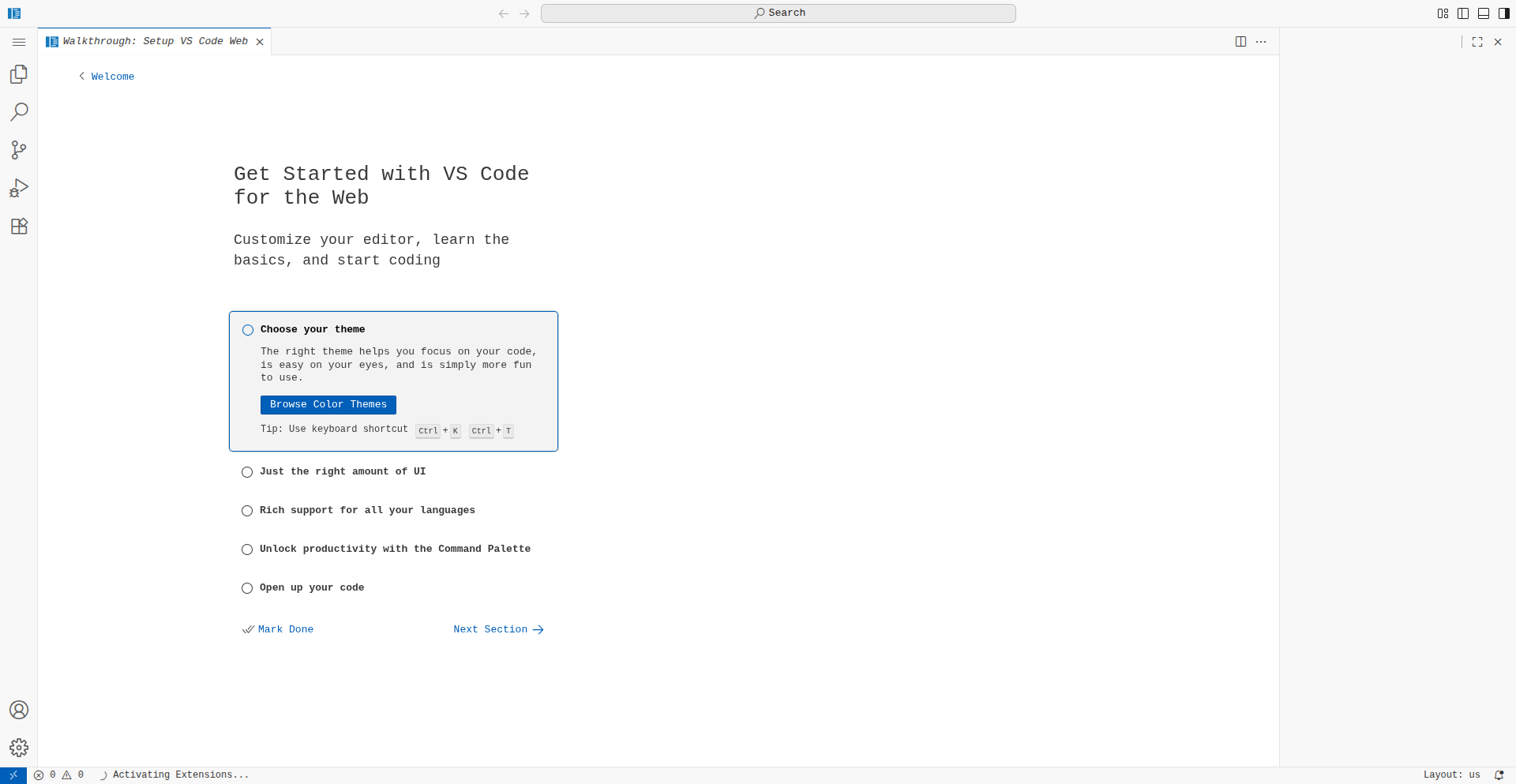
Task: Open Source Control view
Action: pos(19,150)
